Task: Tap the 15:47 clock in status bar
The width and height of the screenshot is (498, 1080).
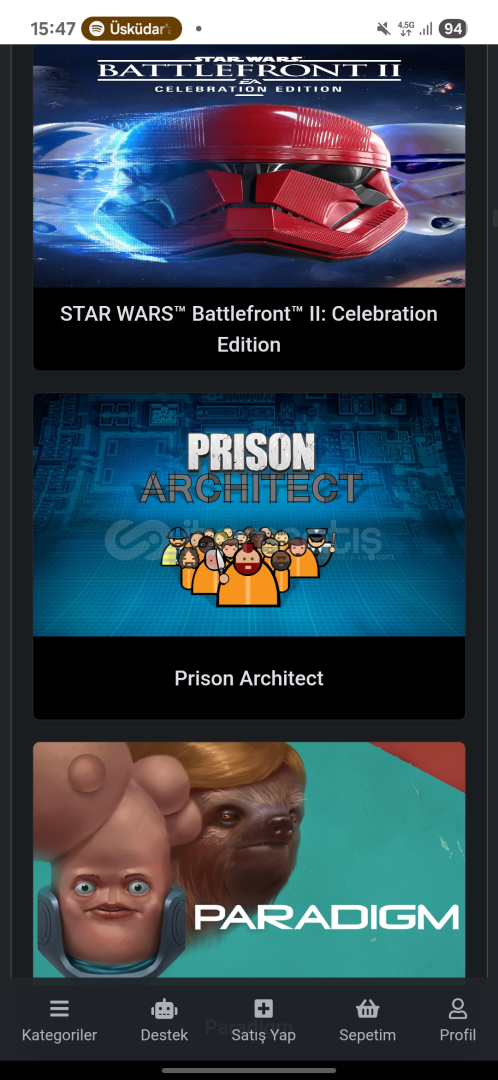Action: 52,29
